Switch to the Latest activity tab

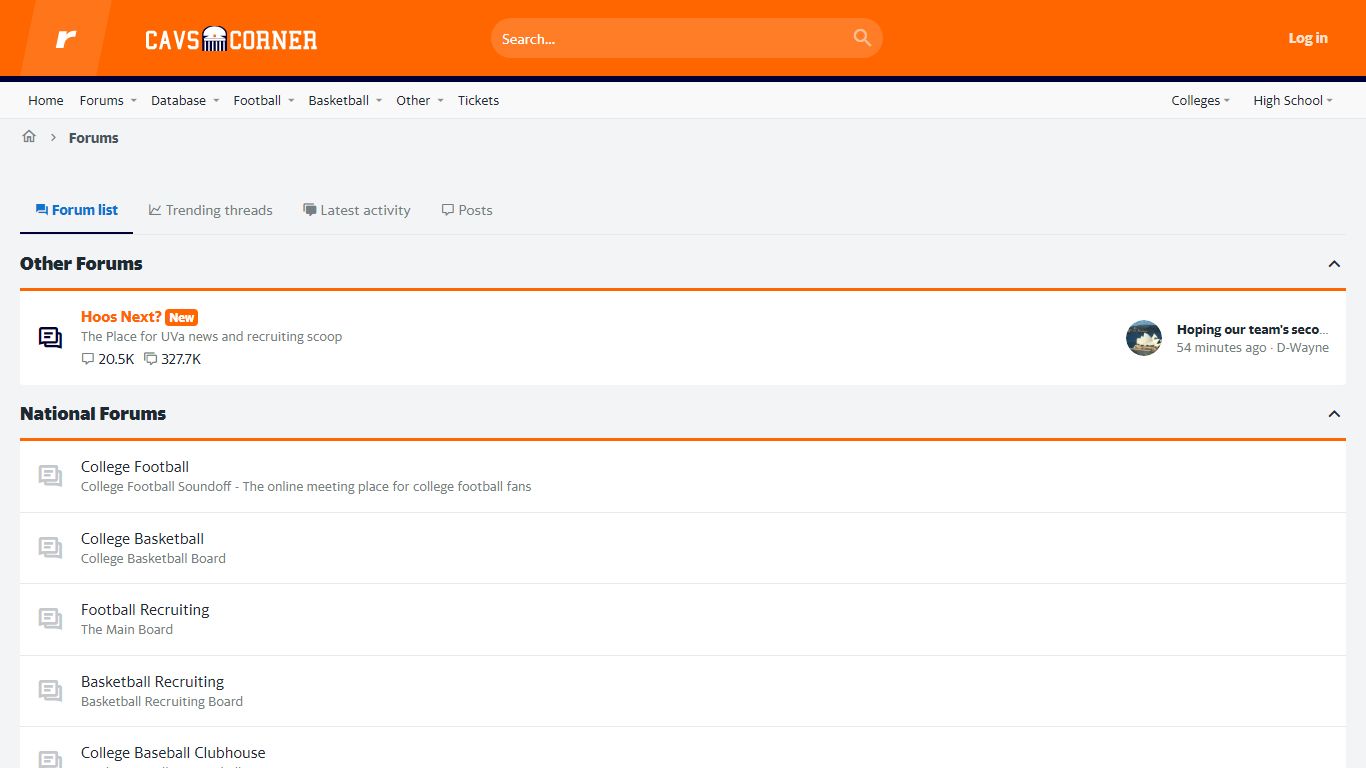point(357,210)
